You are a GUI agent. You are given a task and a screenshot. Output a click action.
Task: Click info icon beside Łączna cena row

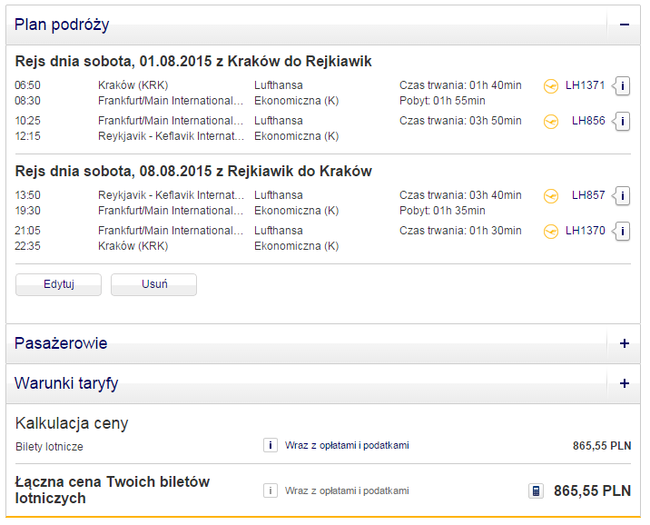click(270, 491)
